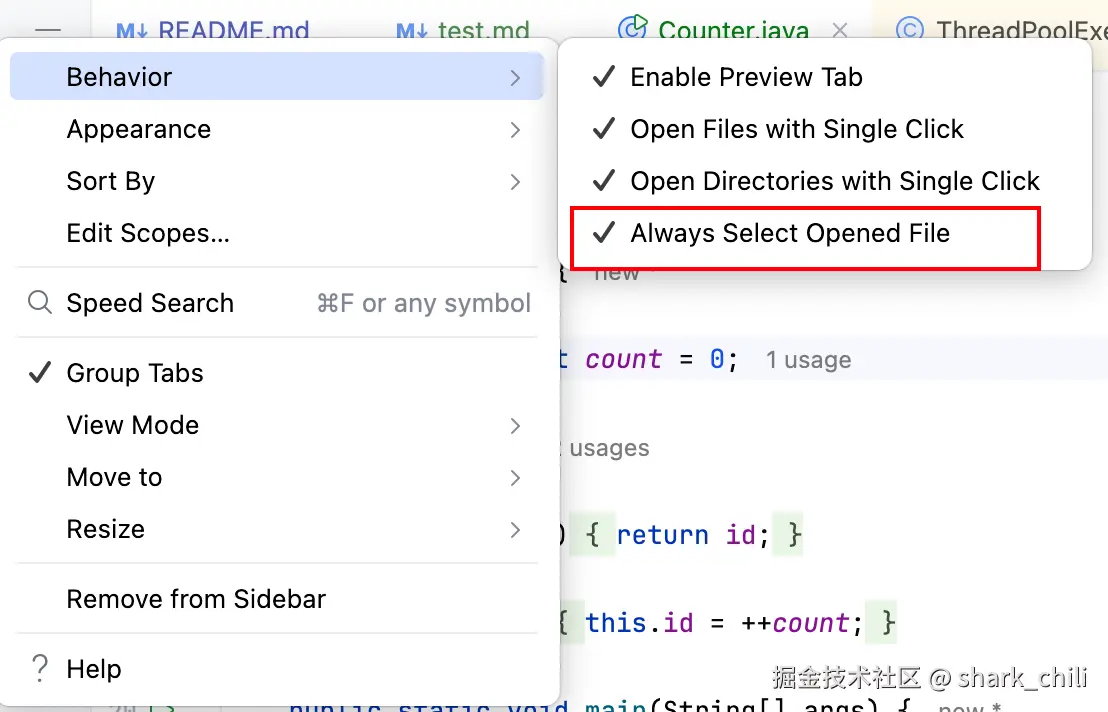Click the test.md markdown file icon

tap(412, 31)
